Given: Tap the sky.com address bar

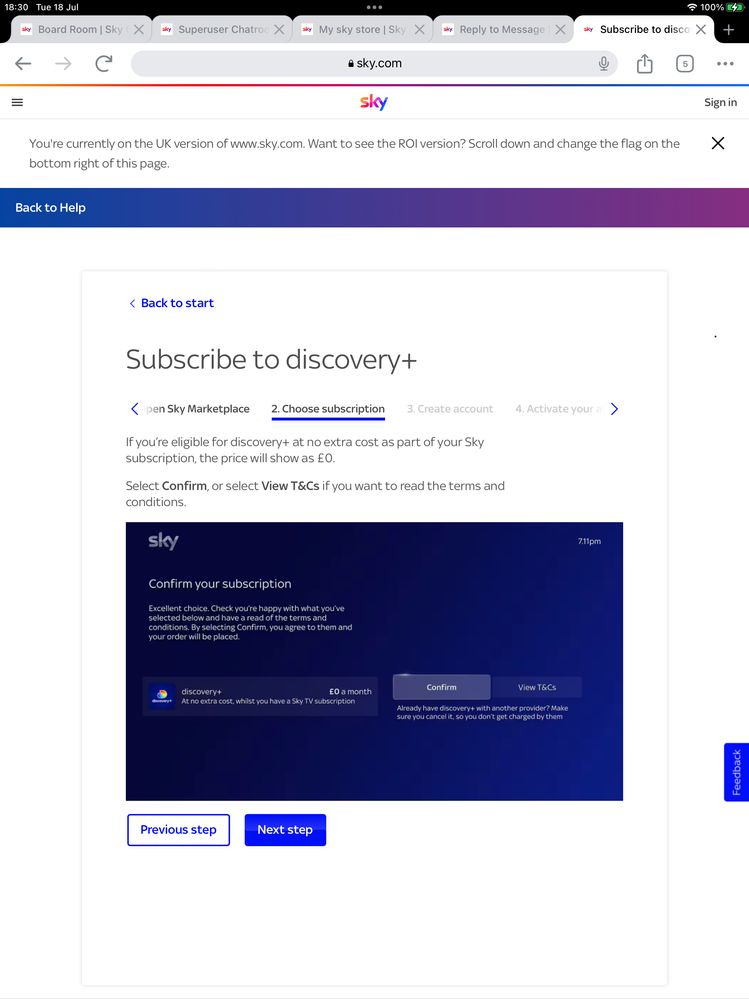Looking at the screenshot, I should coord(374,64).
